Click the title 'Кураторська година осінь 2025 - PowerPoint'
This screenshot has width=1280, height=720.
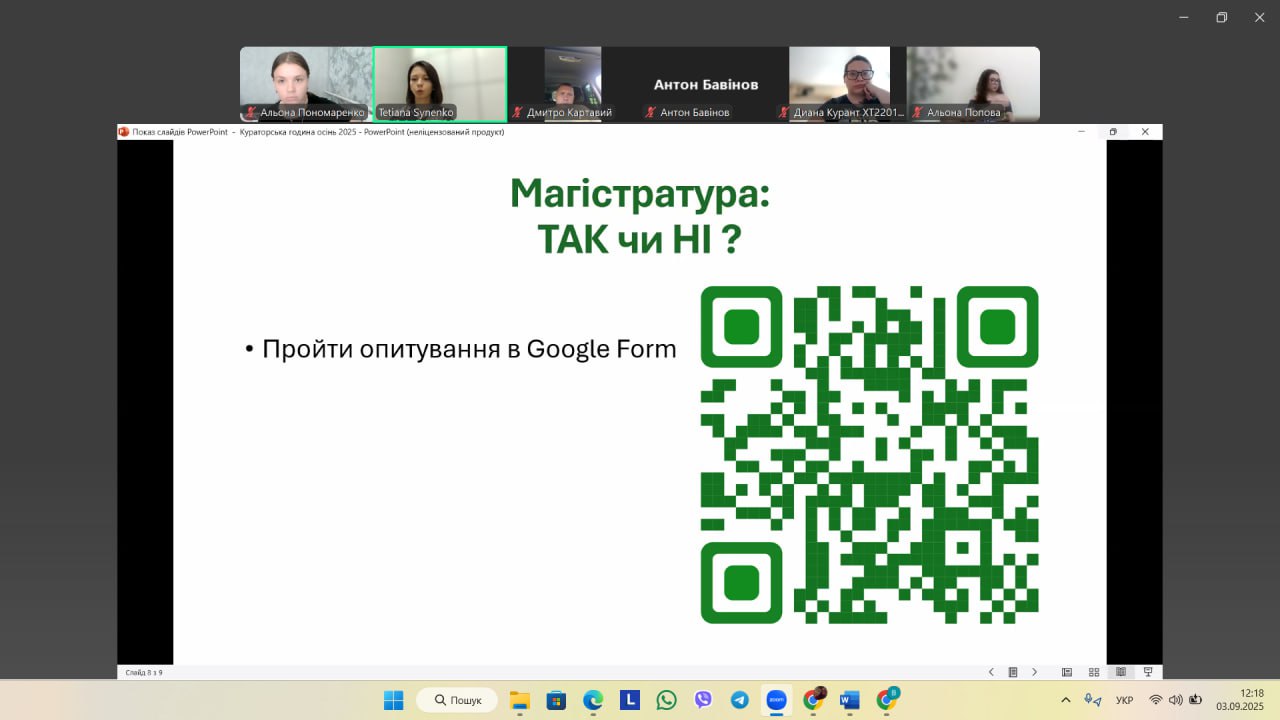tap(372, 132)
